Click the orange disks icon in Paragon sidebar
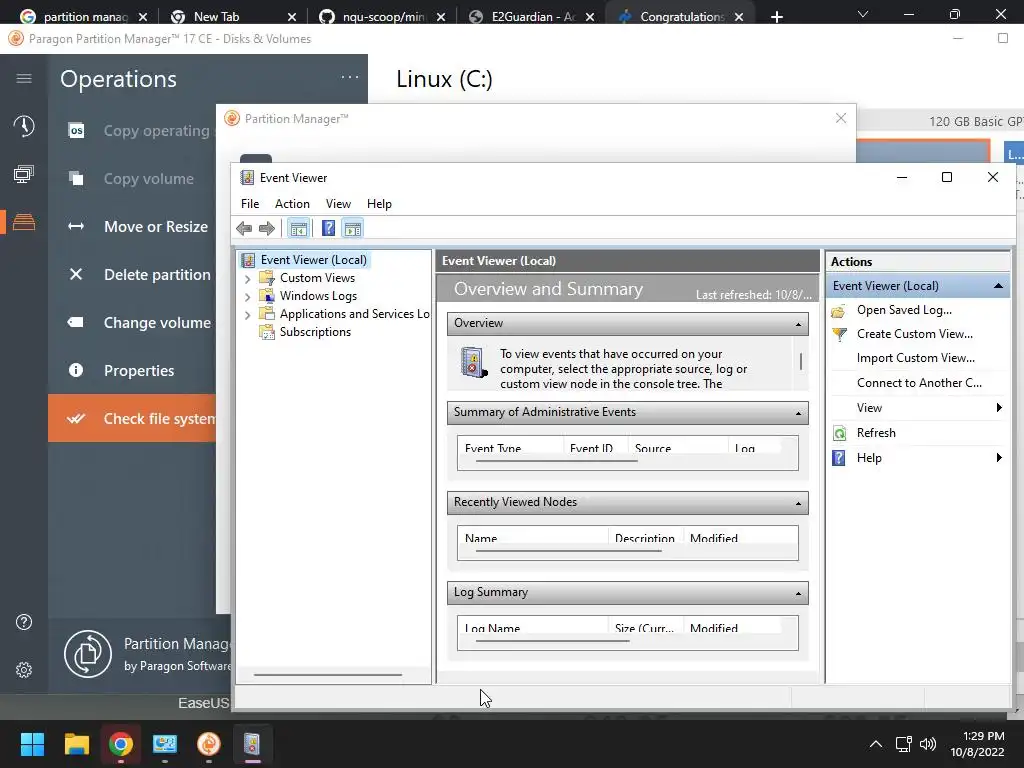This screenshot has width=1024, height=768. [24, 222]
